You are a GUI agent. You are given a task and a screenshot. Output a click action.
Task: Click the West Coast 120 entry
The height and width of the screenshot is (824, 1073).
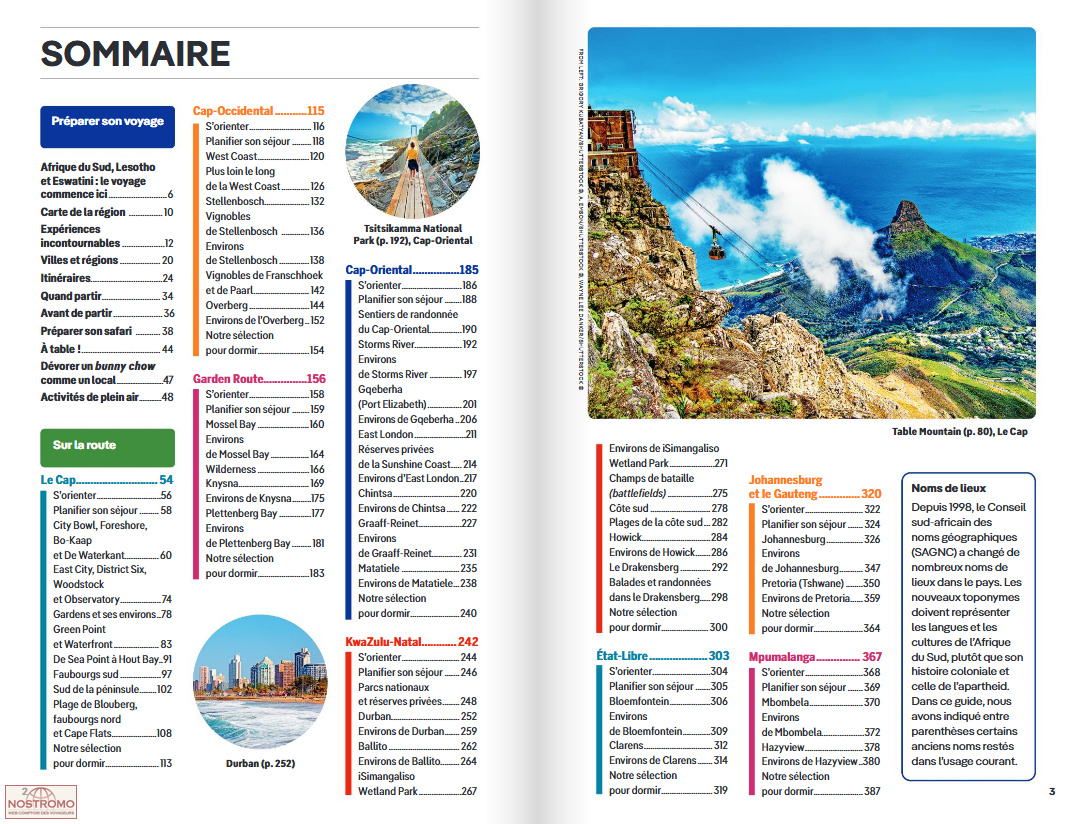265,156
